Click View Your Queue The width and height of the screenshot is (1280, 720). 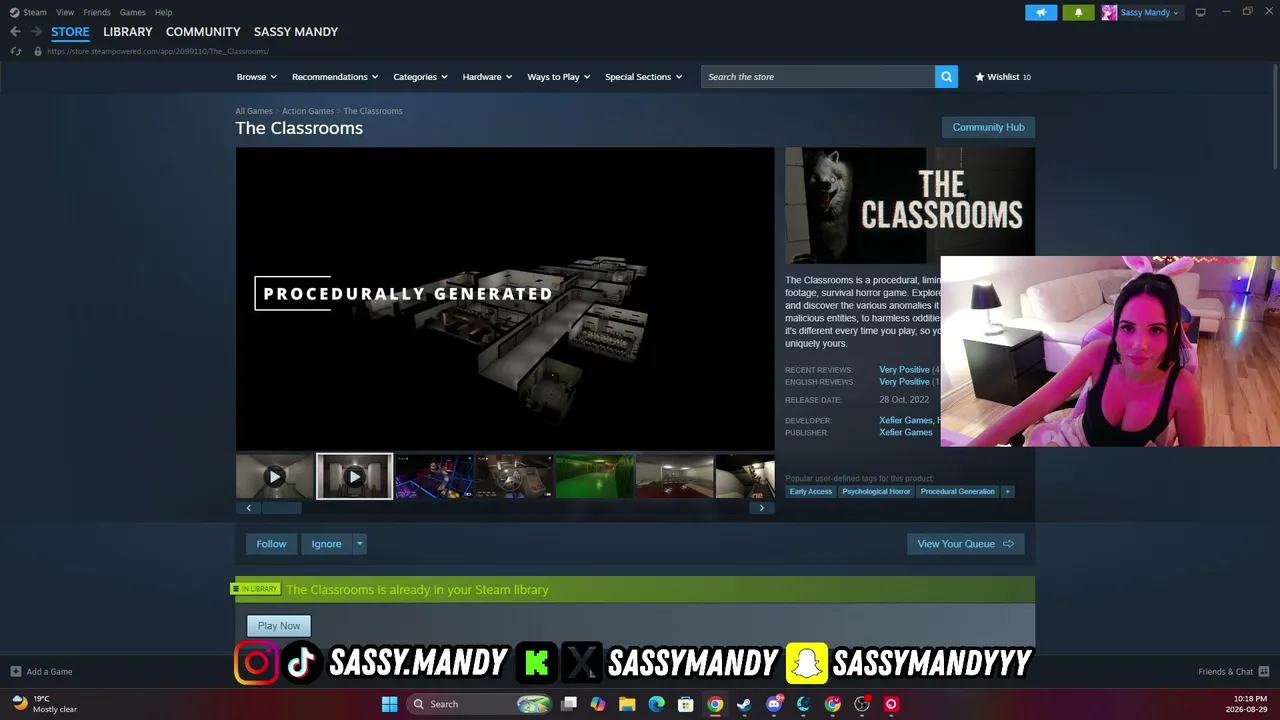pos(965,544)
